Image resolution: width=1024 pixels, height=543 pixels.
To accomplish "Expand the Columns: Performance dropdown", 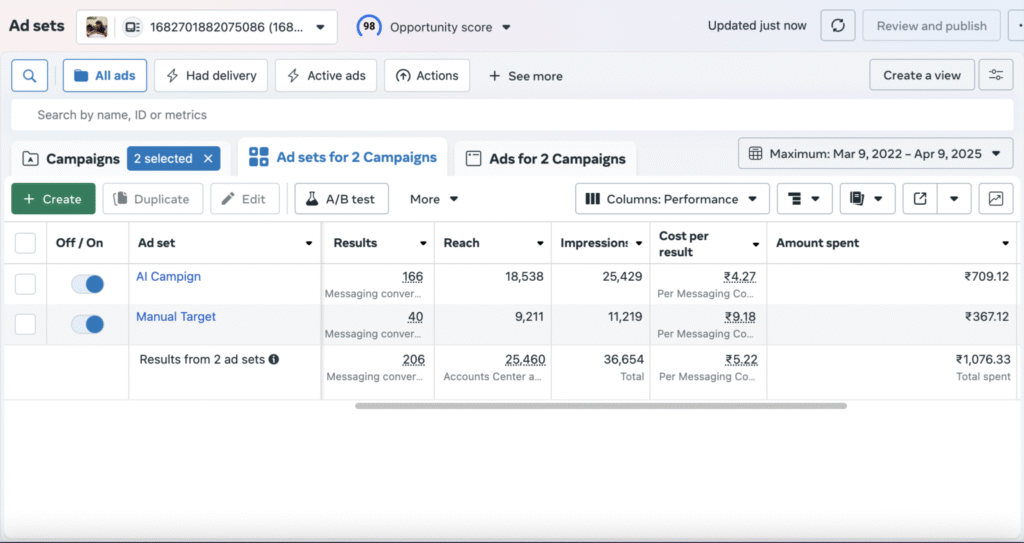I will [x=672, y=199].
